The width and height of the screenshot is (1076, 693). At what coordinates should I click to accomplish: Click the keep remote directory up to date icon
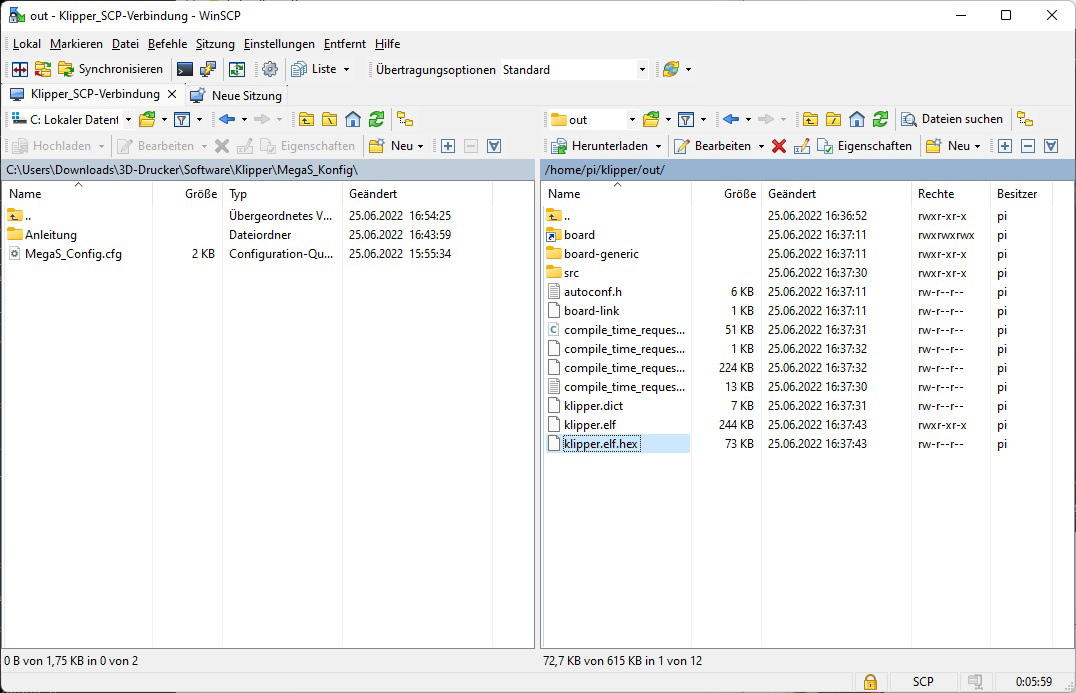coord(237,69)
